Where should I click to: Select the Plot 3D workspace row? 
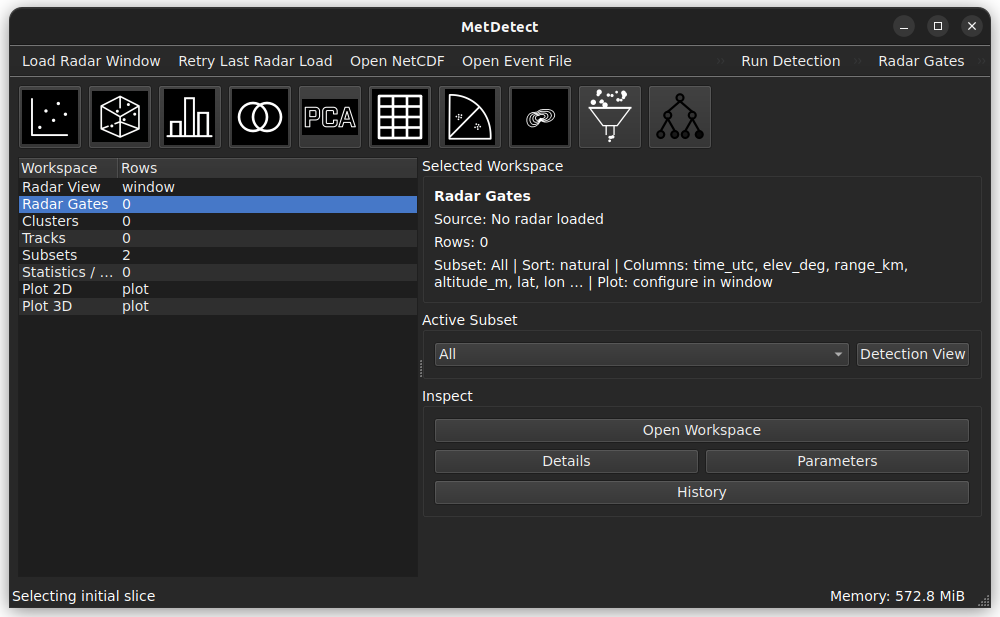[x=218, y=306]
